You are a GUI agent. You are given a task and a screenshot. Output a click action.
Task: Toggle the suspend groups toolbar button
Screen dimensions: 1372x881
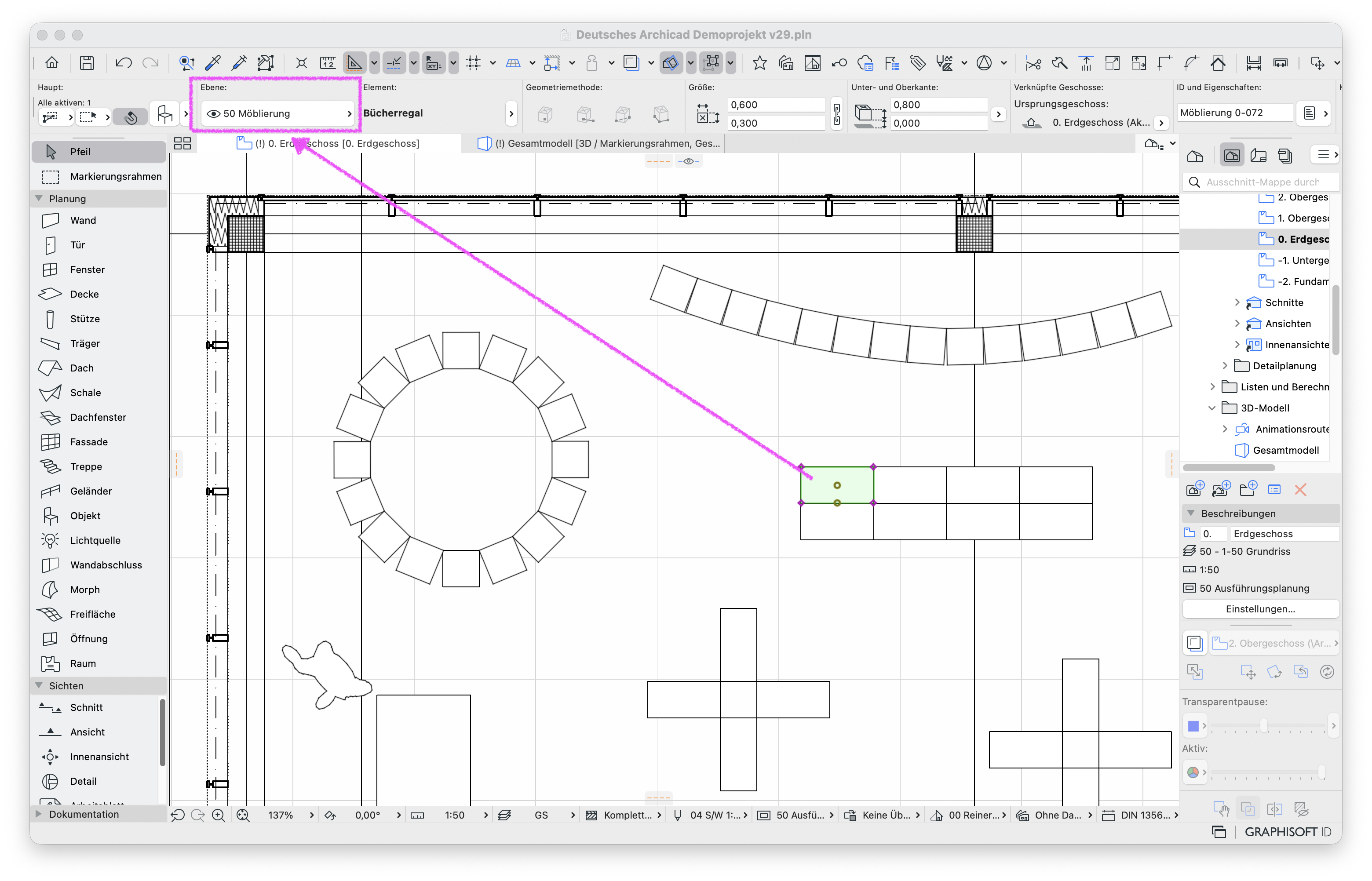coord(711,63)
